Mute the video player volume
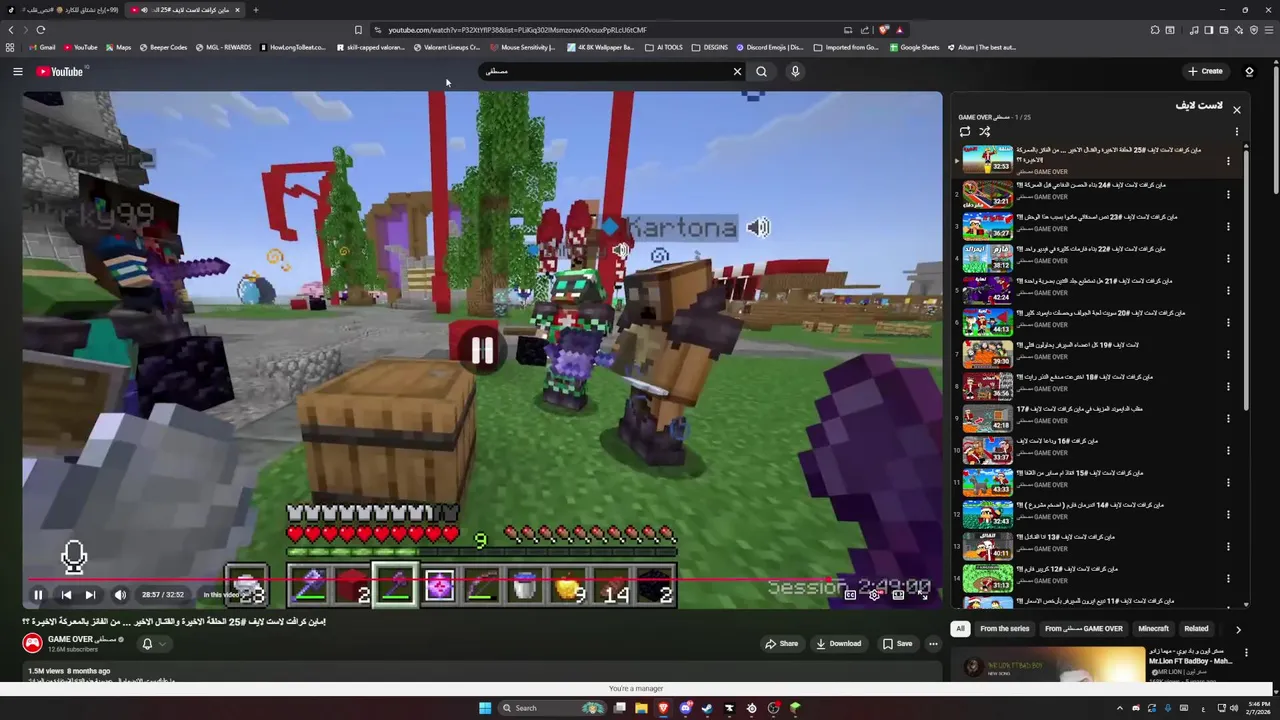 (x=120, y=595)
